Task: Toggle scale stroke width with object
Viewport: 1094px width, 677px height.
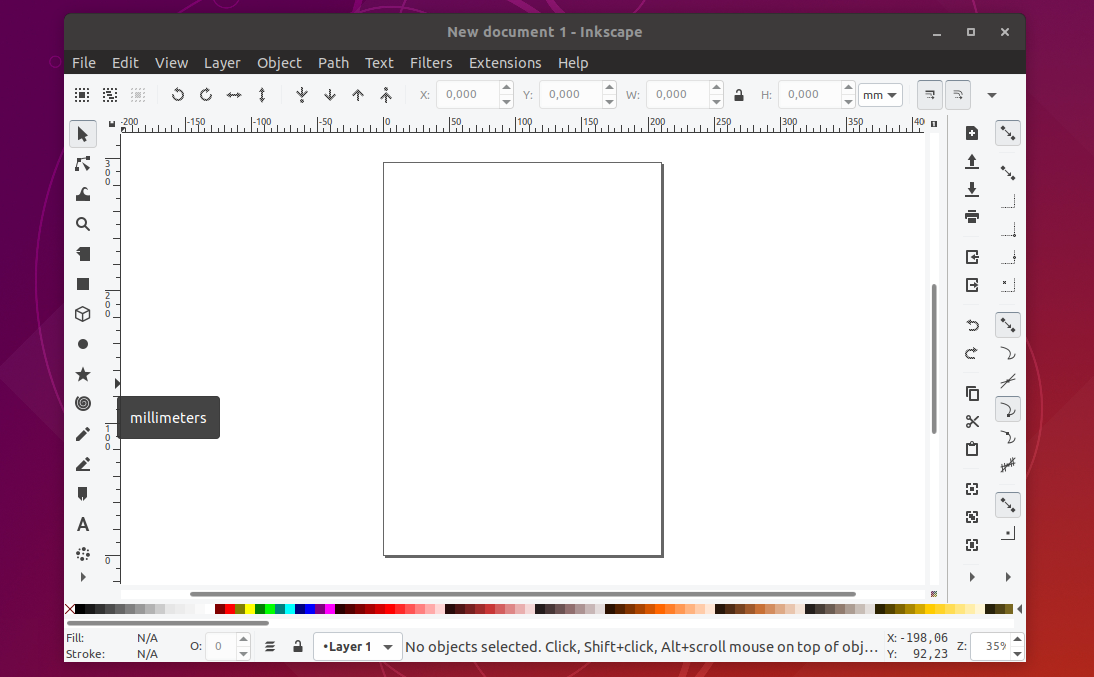Action: (x=929, y=95)
